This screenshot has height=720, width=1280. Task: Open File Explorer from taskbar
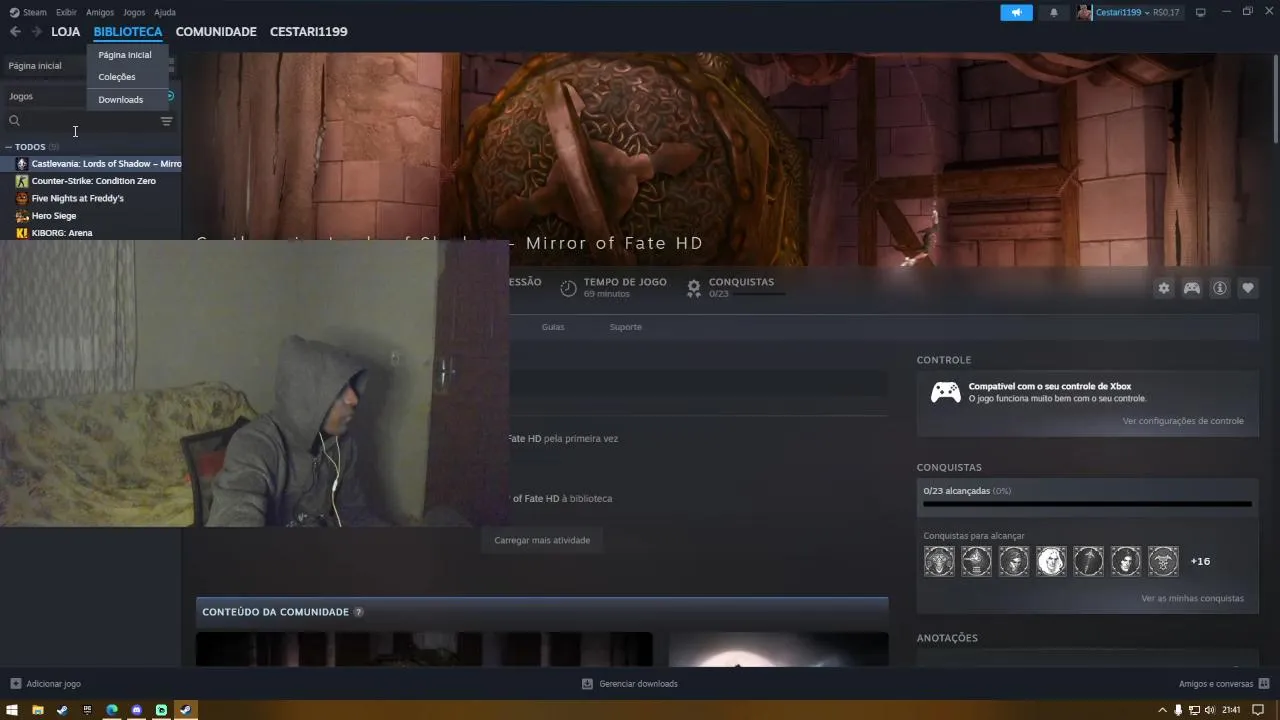tap(38, 710)
